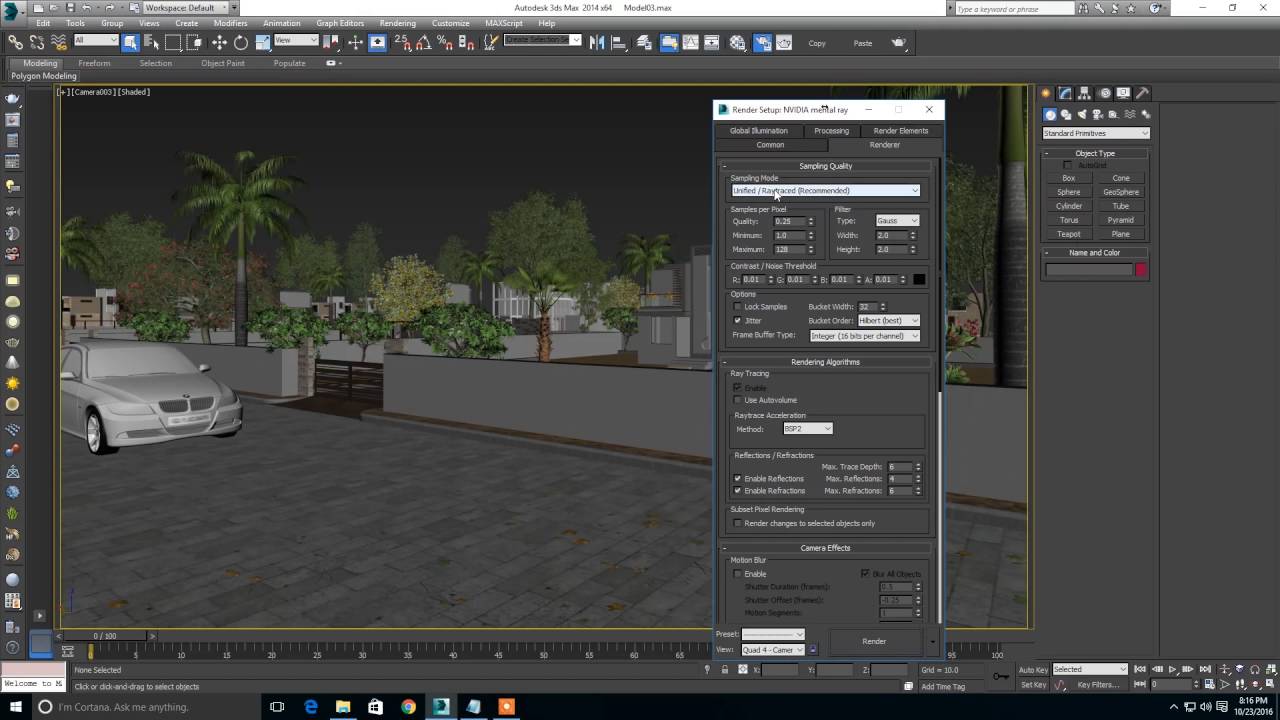Enable Motion Blur checkbox
Viewport: 1280px width, 720px height.
coord(738,574)
